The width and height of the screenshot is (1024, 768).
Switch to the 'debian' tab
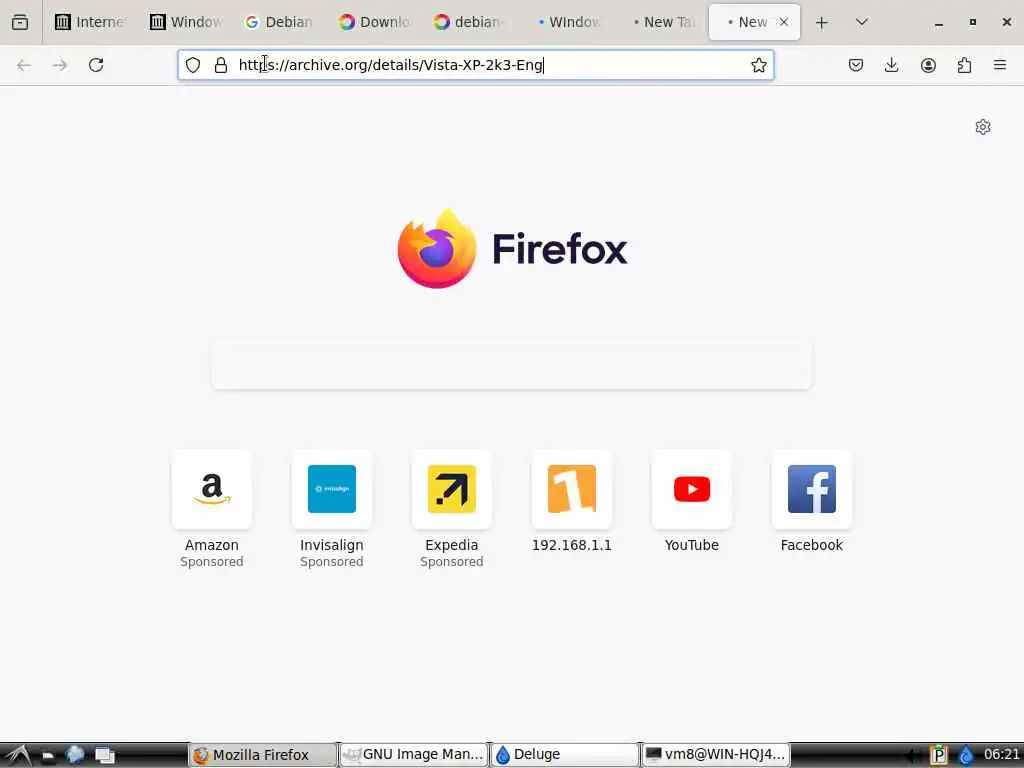point(469,22)
